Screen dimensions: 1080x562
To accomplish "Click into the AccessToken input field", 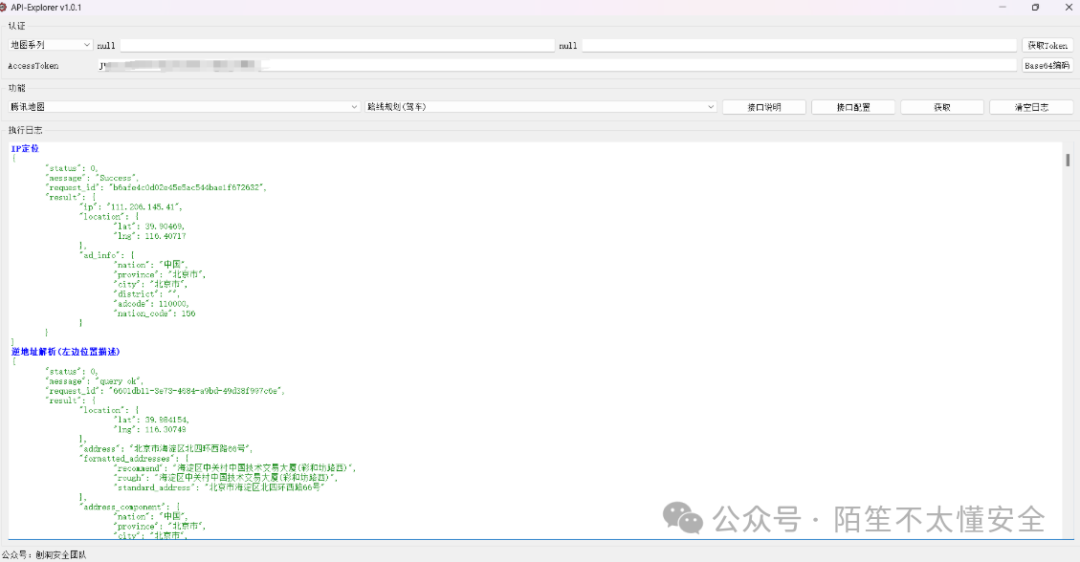I will 557,65.
